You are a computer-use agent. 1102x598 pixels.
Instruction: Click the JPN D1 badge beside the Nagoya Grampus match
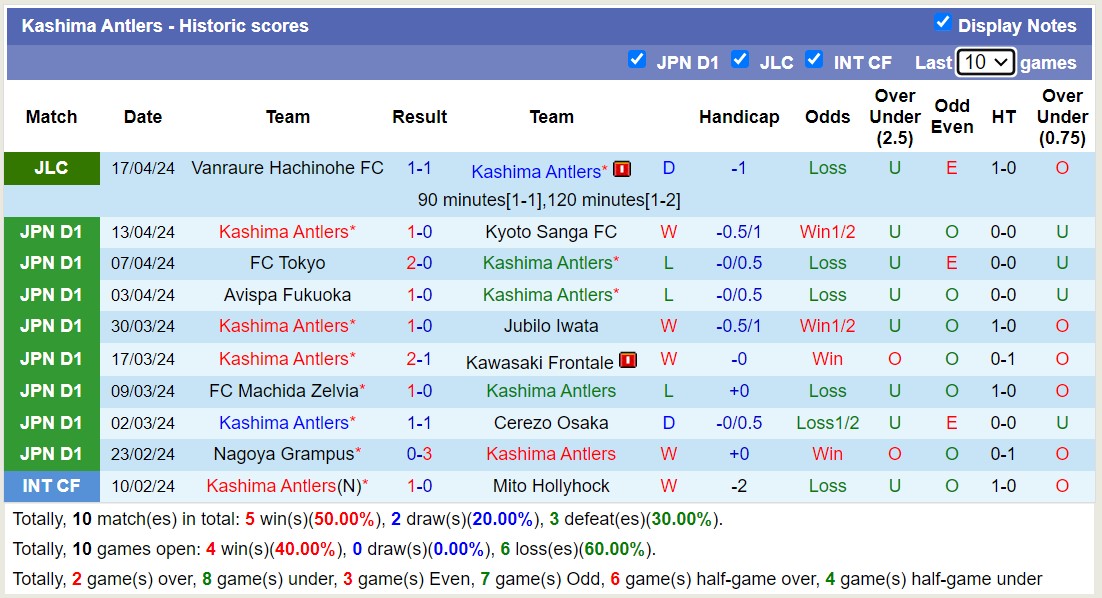tap(51, 454)
